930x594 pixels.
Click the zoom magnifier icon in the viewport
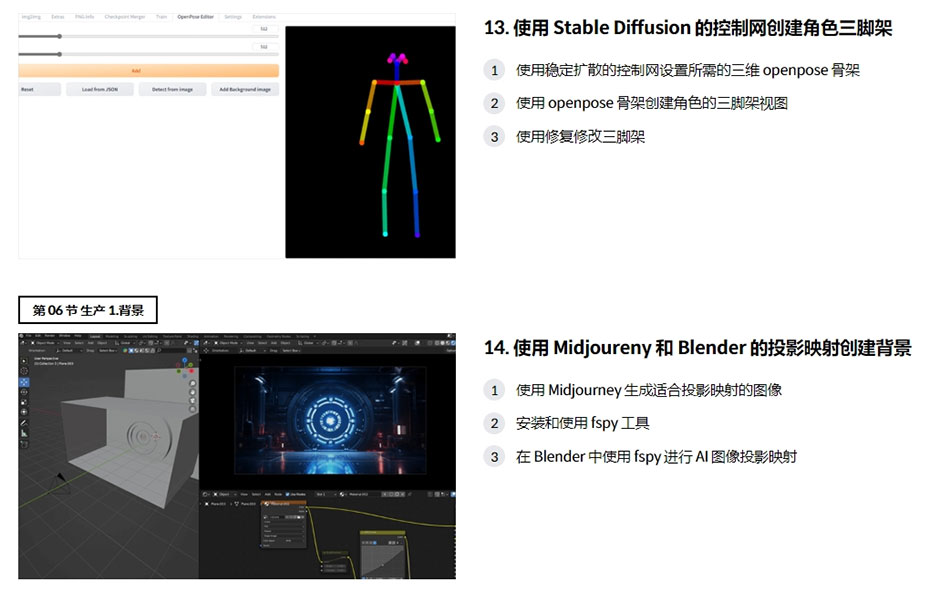[x=193, y=384]
